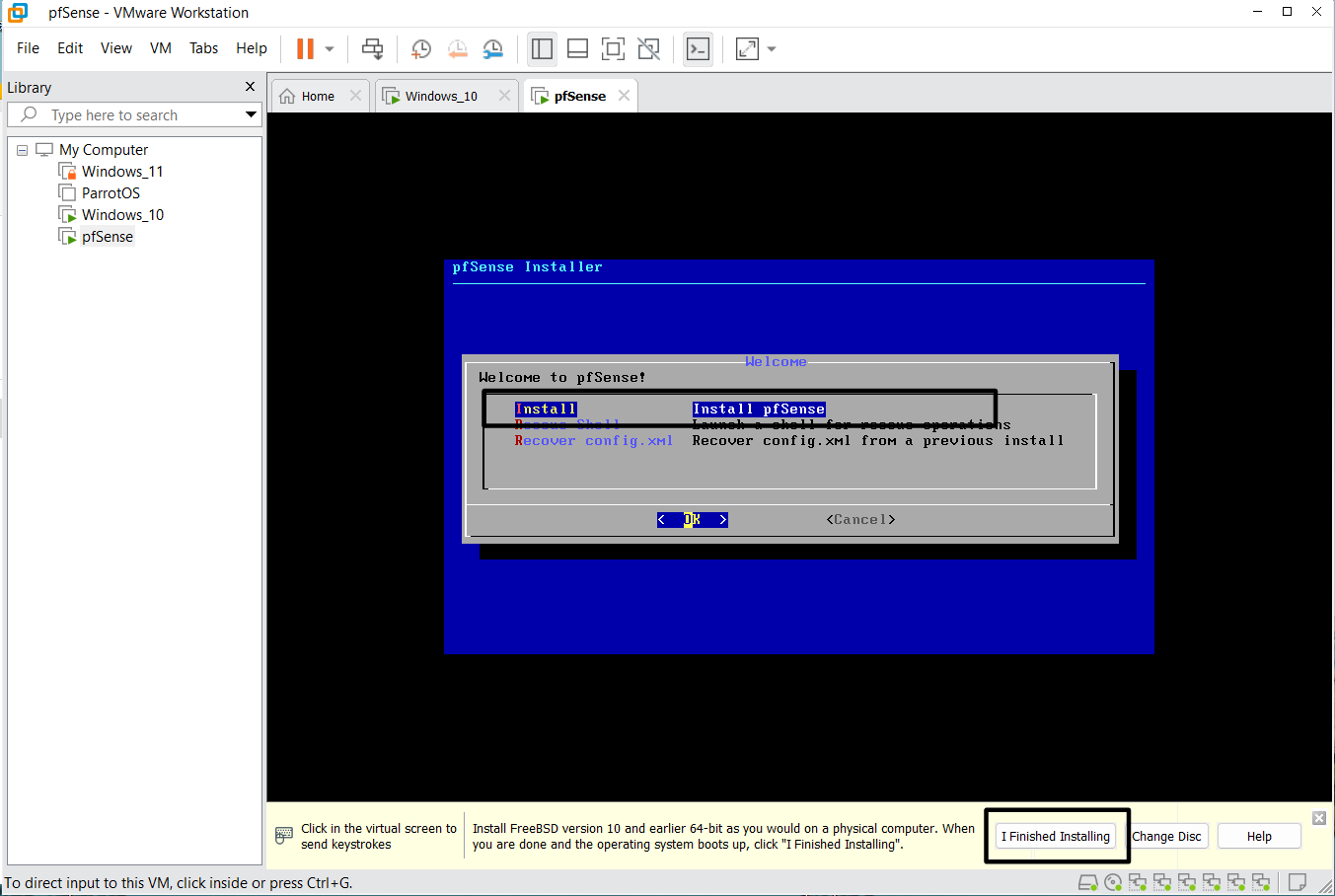This screenshot has height=896, width=1335.
Task: Open the VM menu
Action: 161,48
